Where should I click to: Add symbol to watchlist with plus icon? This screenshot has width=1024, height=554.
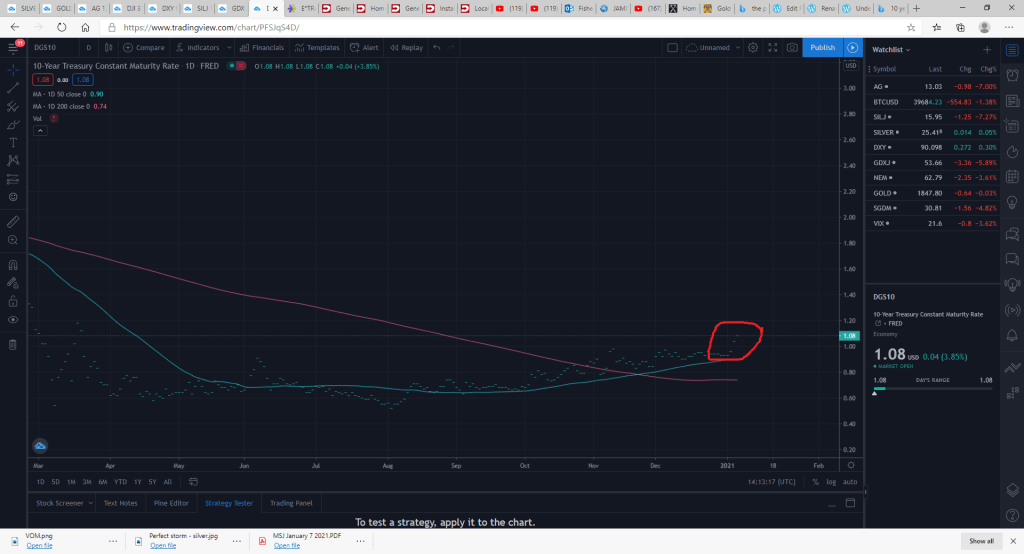coord(987,48)
